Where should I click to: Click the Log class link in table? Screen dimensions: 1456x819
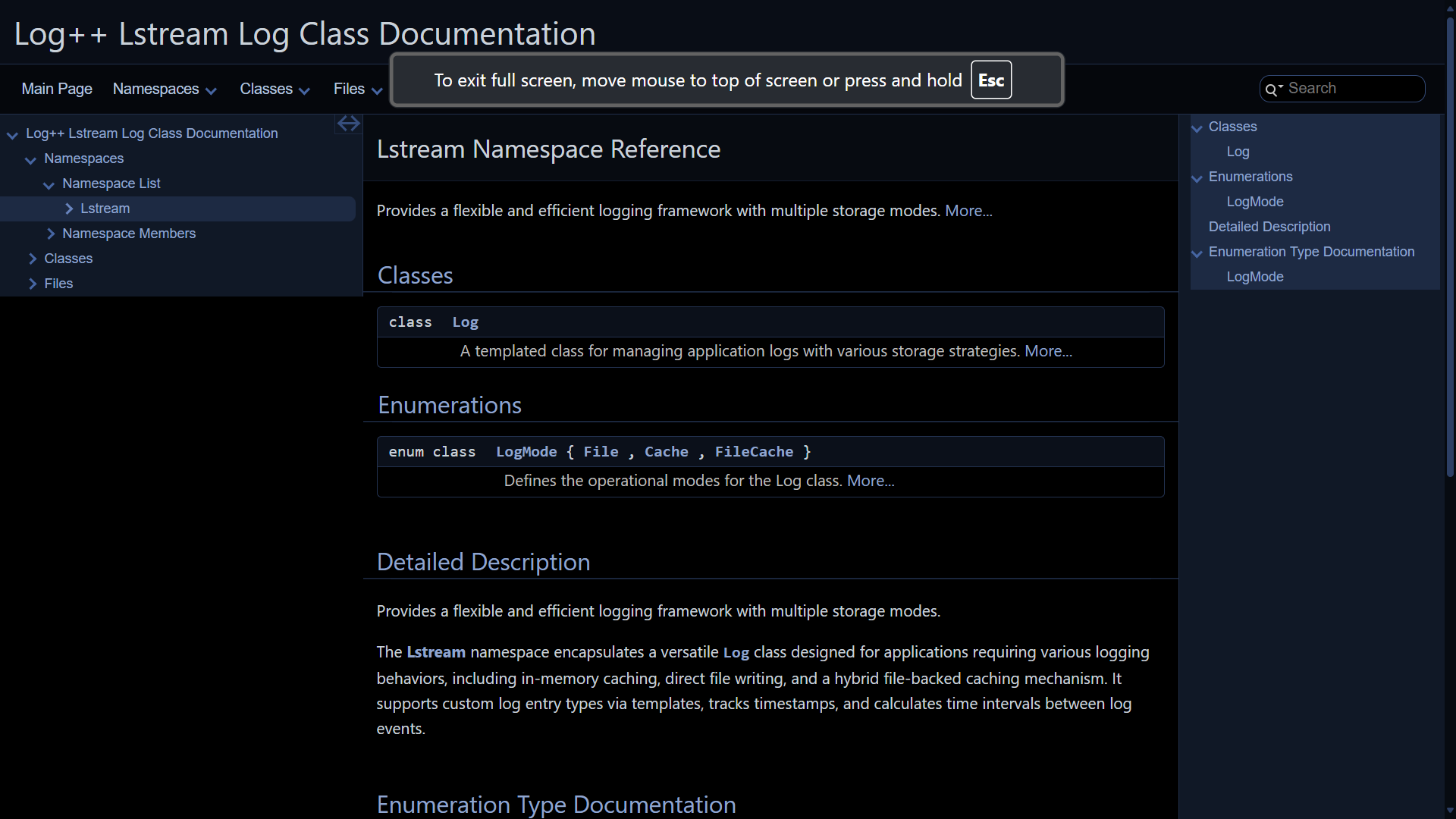coord(465,322)
